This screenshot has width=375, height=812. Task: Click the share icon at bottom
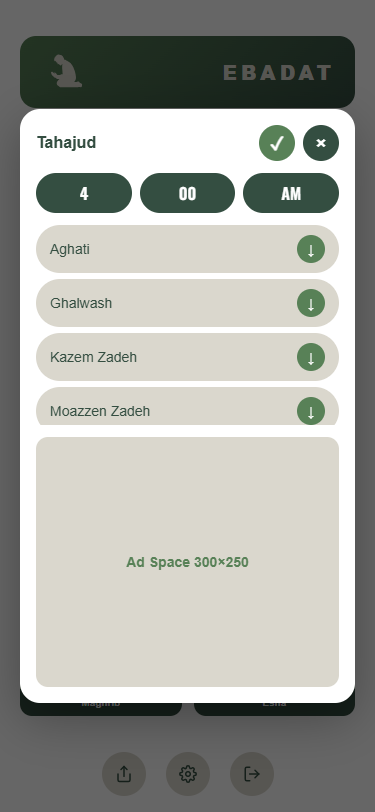tap(124, 774)
